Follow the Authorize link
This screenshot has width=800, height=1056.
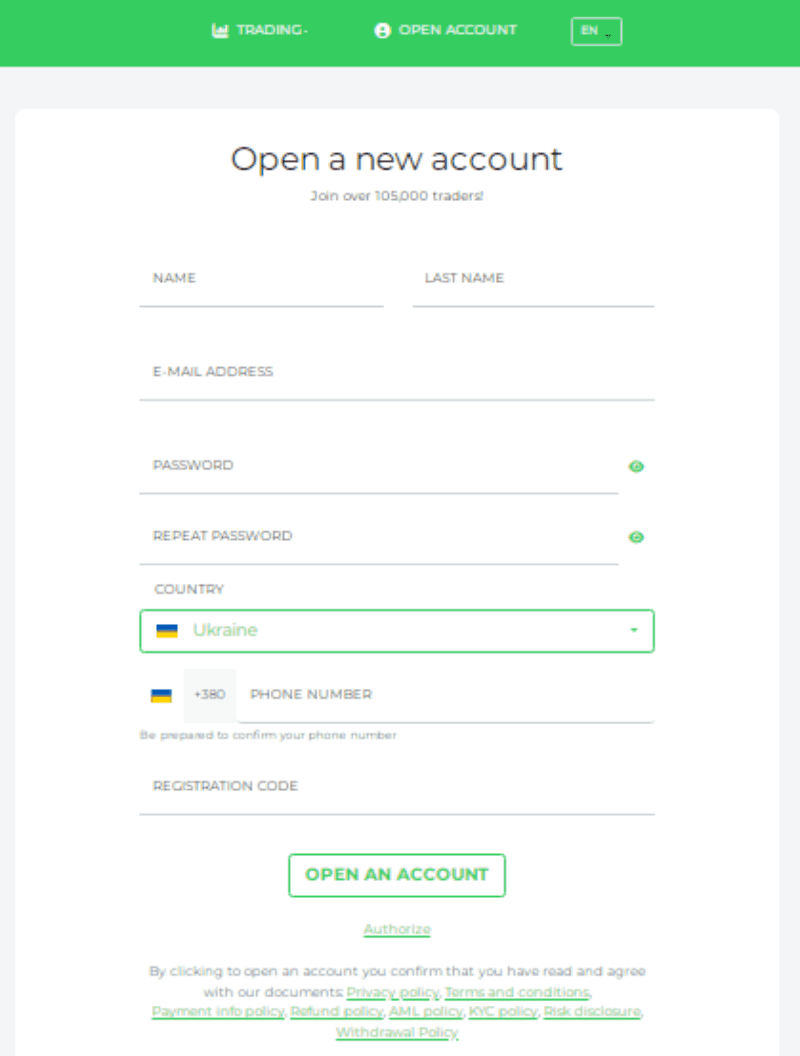click(x=397, y=930)
